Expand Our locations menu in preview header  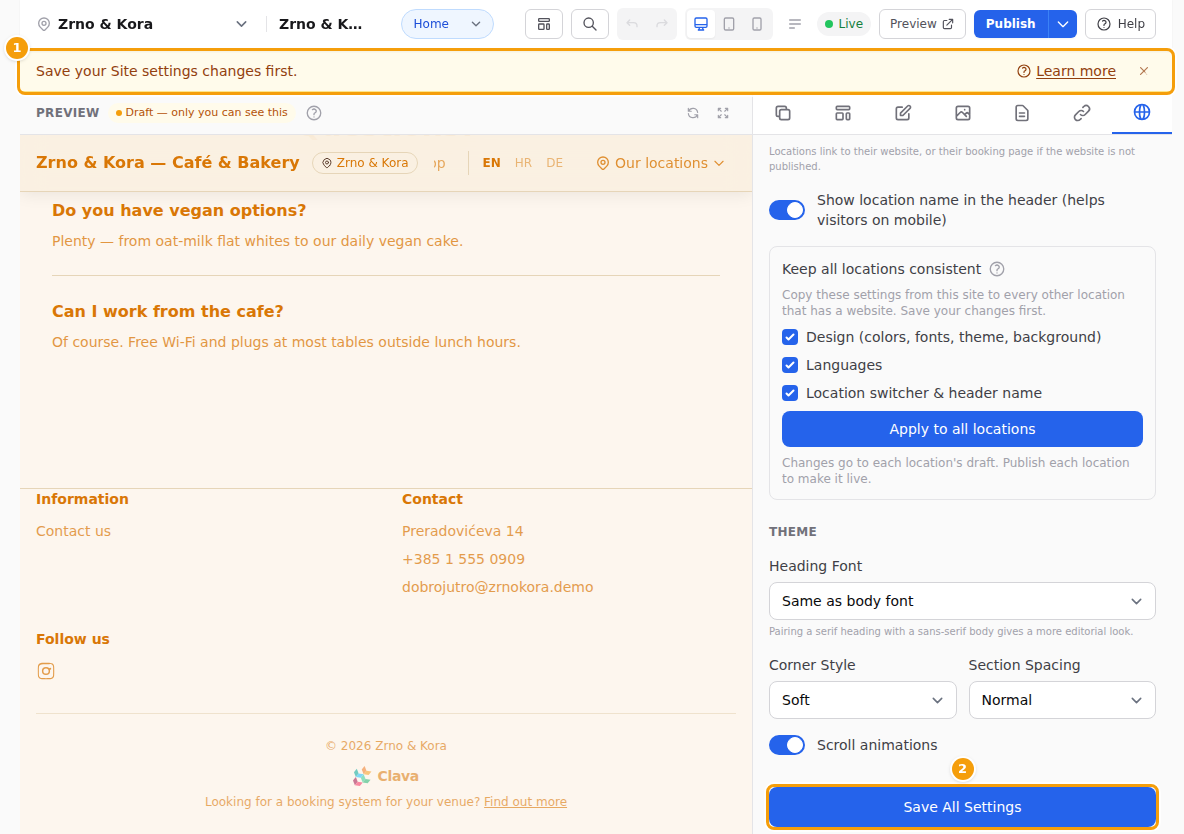(x=660, y=163)
